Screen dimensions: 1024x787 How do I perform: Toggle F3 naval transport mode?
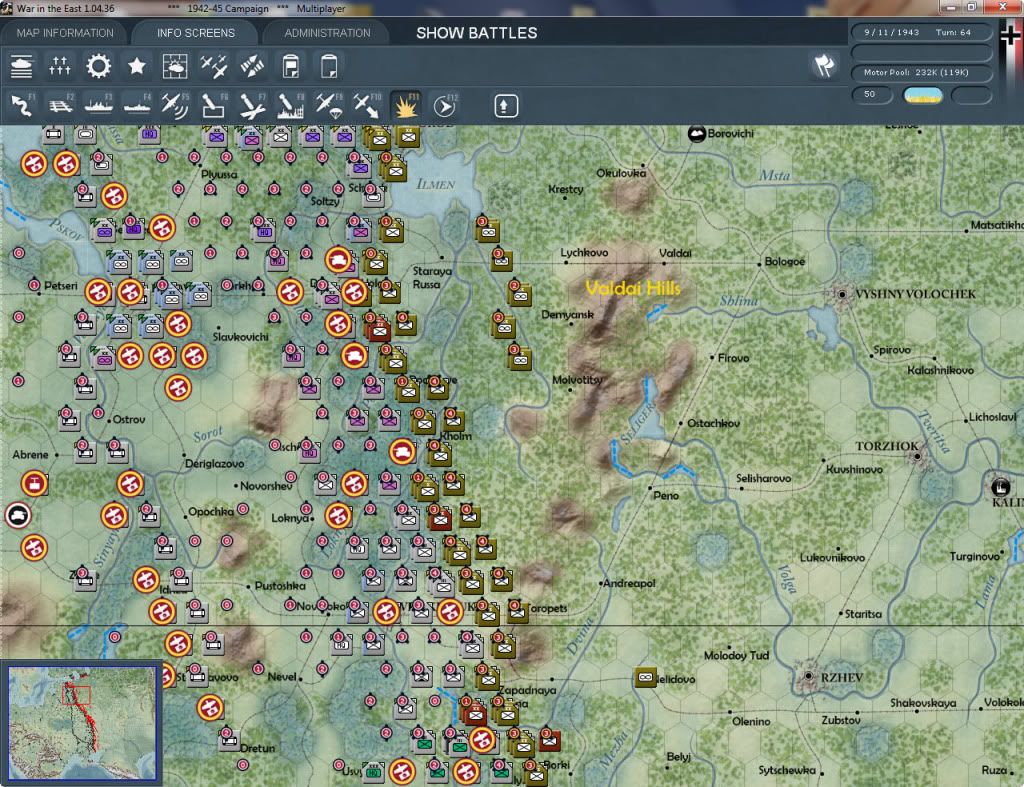99,106
